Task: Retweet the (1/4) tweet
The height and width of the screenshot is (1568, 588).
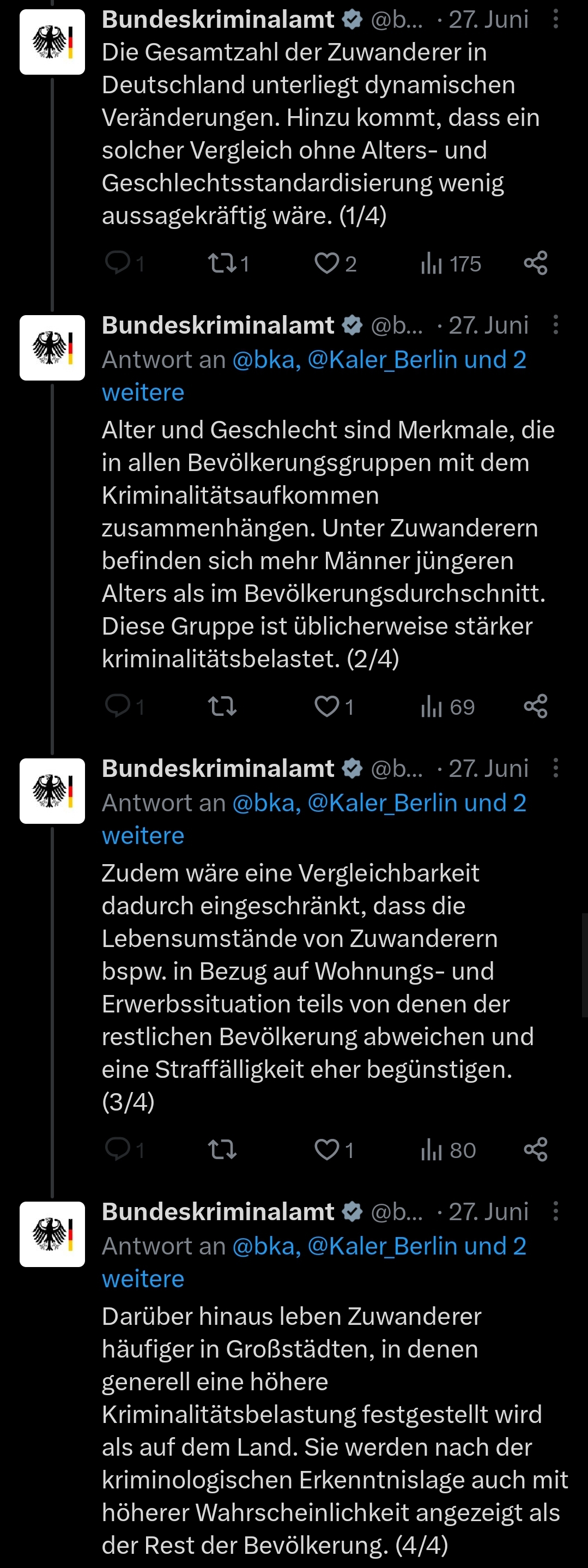Action: coord(228,263)
